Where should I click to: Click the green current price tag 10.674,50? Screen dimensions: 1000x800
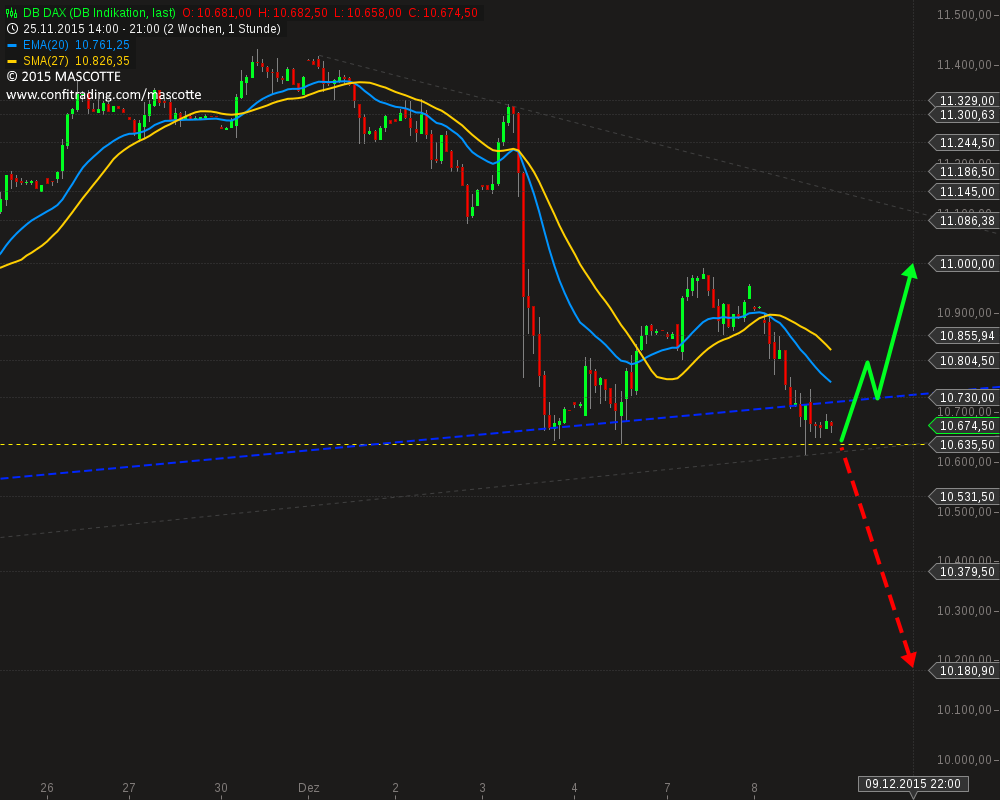(963, 426)
